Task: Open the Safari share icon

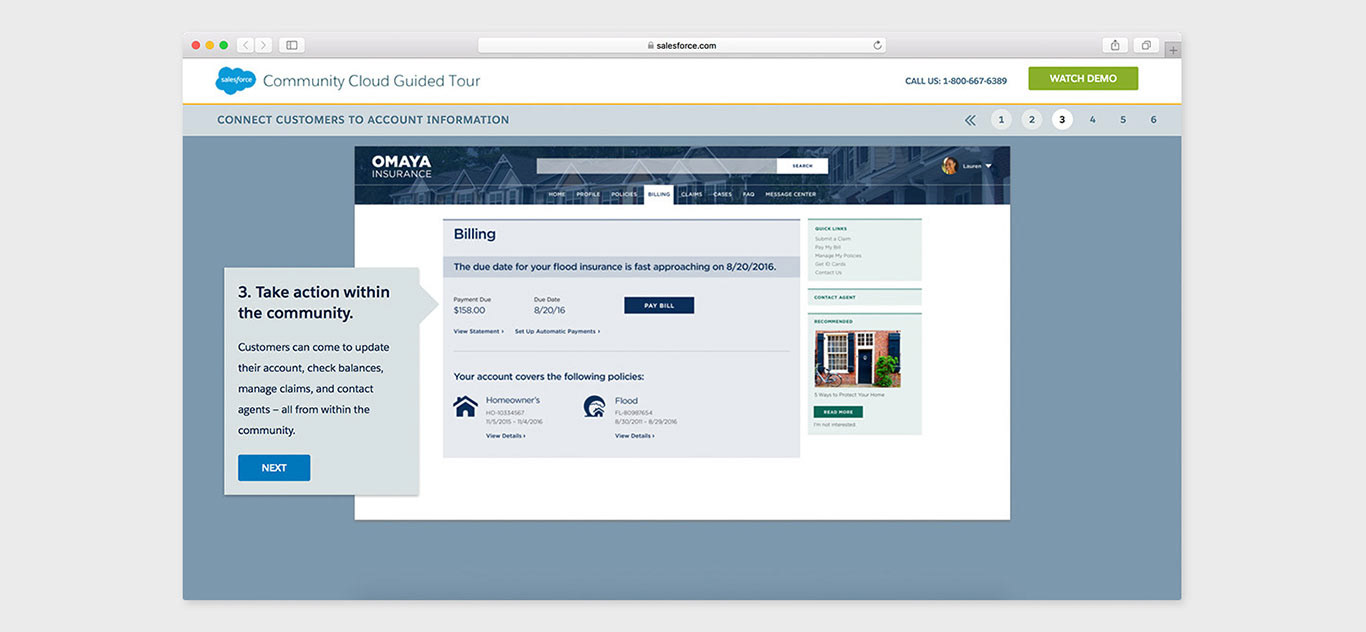Action: click(x=1115, y=45)
